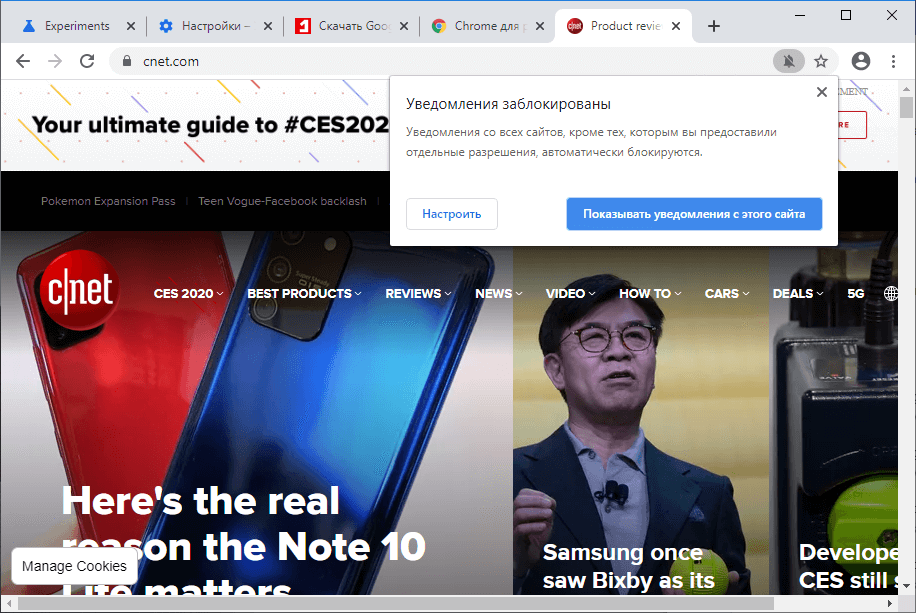Screen dimensions: 916x613
Task: Open the Samsung Bixby article headline
Action: point(629,567)
